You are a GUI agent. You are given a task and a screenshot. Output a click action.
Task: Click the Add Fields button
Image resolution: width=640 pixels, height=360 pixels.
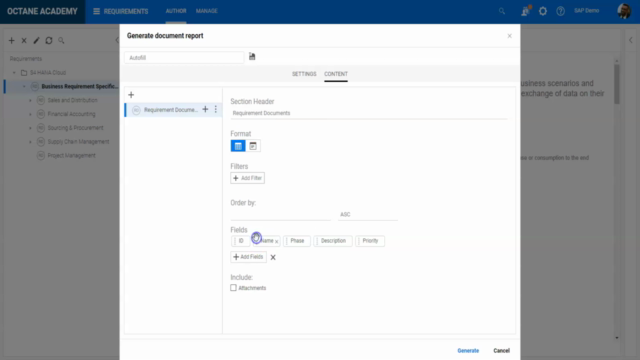(x=248, y=257)
